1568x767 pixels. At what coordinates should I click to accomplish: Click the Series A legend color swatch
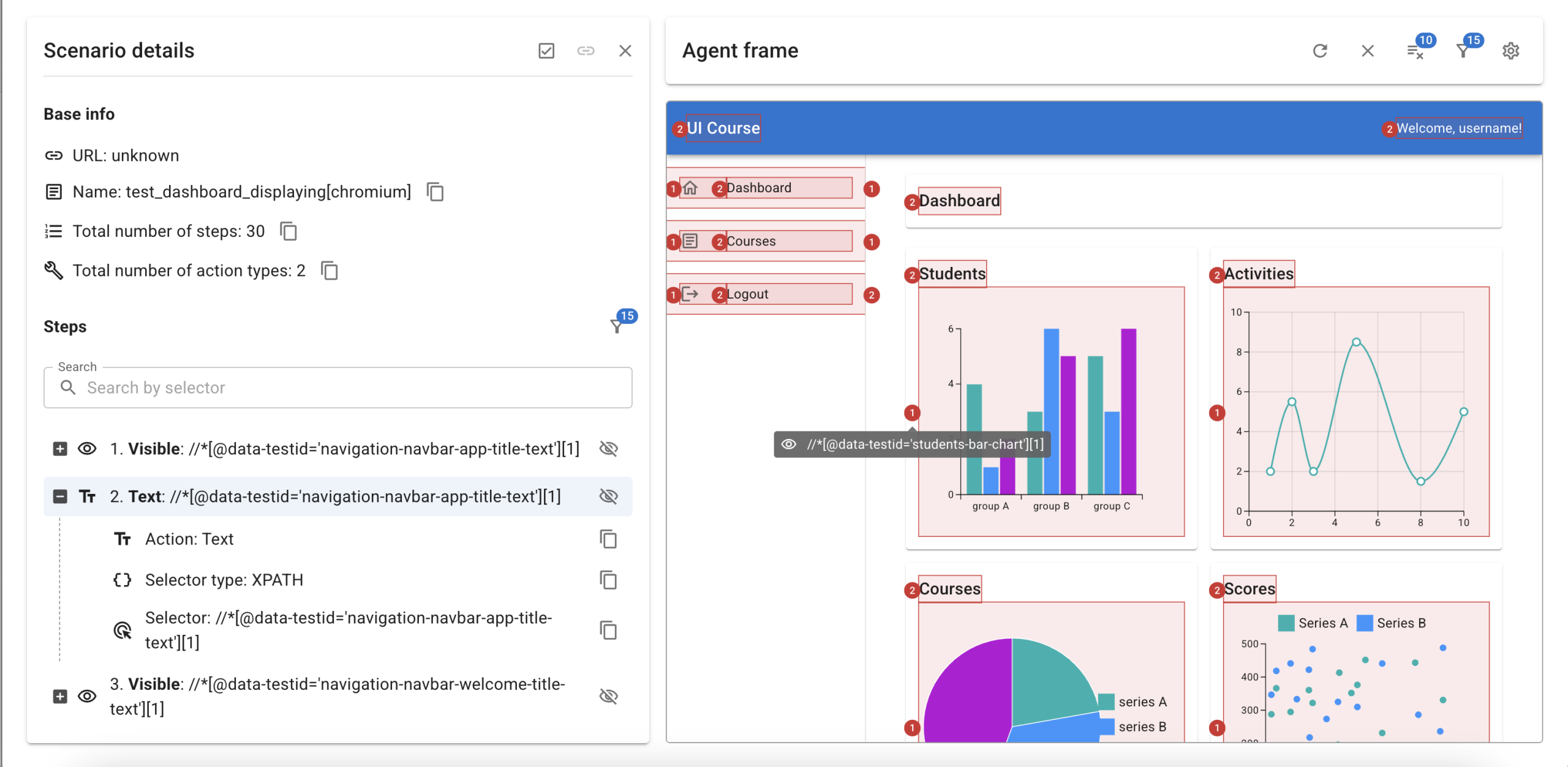point(1286,623)
